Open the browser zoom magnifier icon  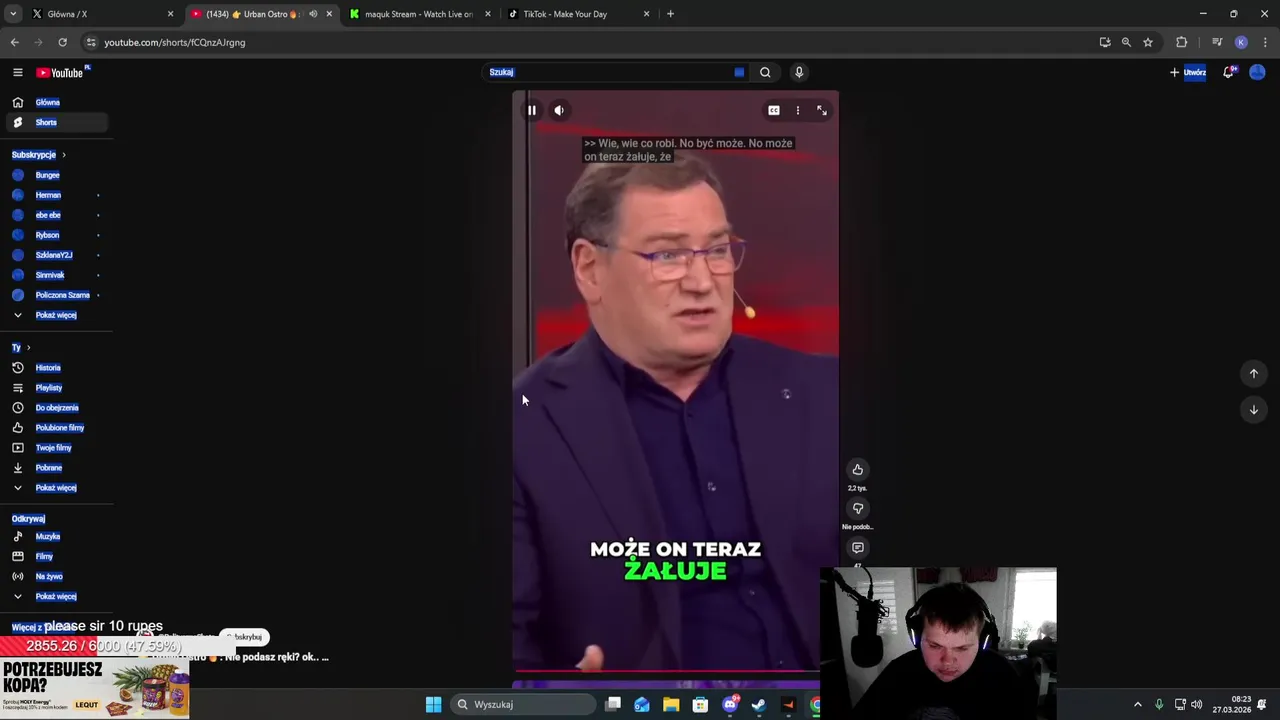pyautogui.click(x=1126, y=42)
